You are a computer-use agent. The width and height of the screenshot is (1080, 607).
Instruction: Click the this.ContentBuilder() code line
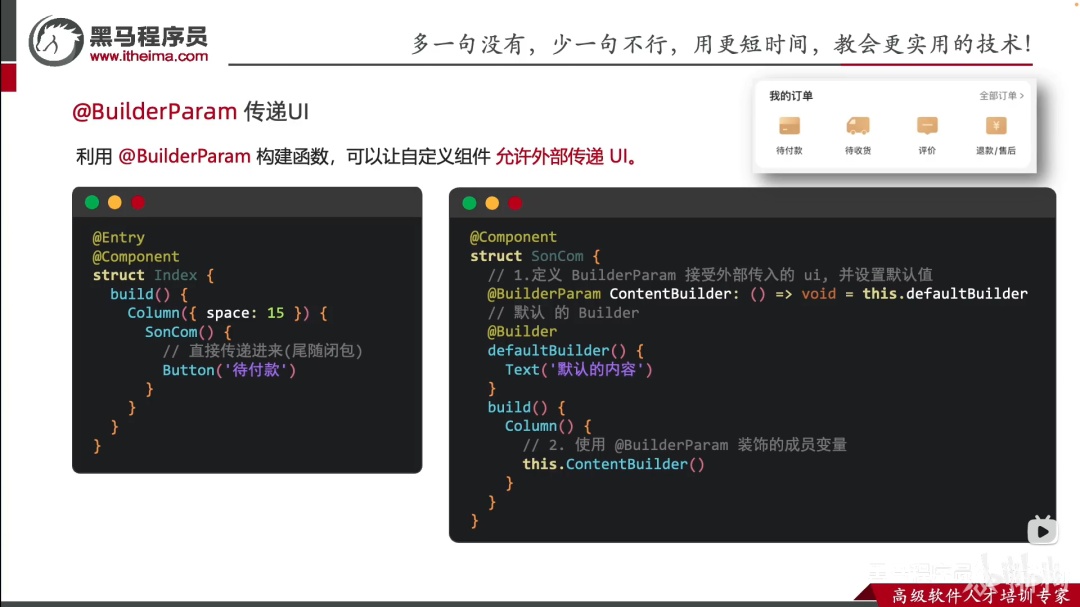(x=613, y=464)
